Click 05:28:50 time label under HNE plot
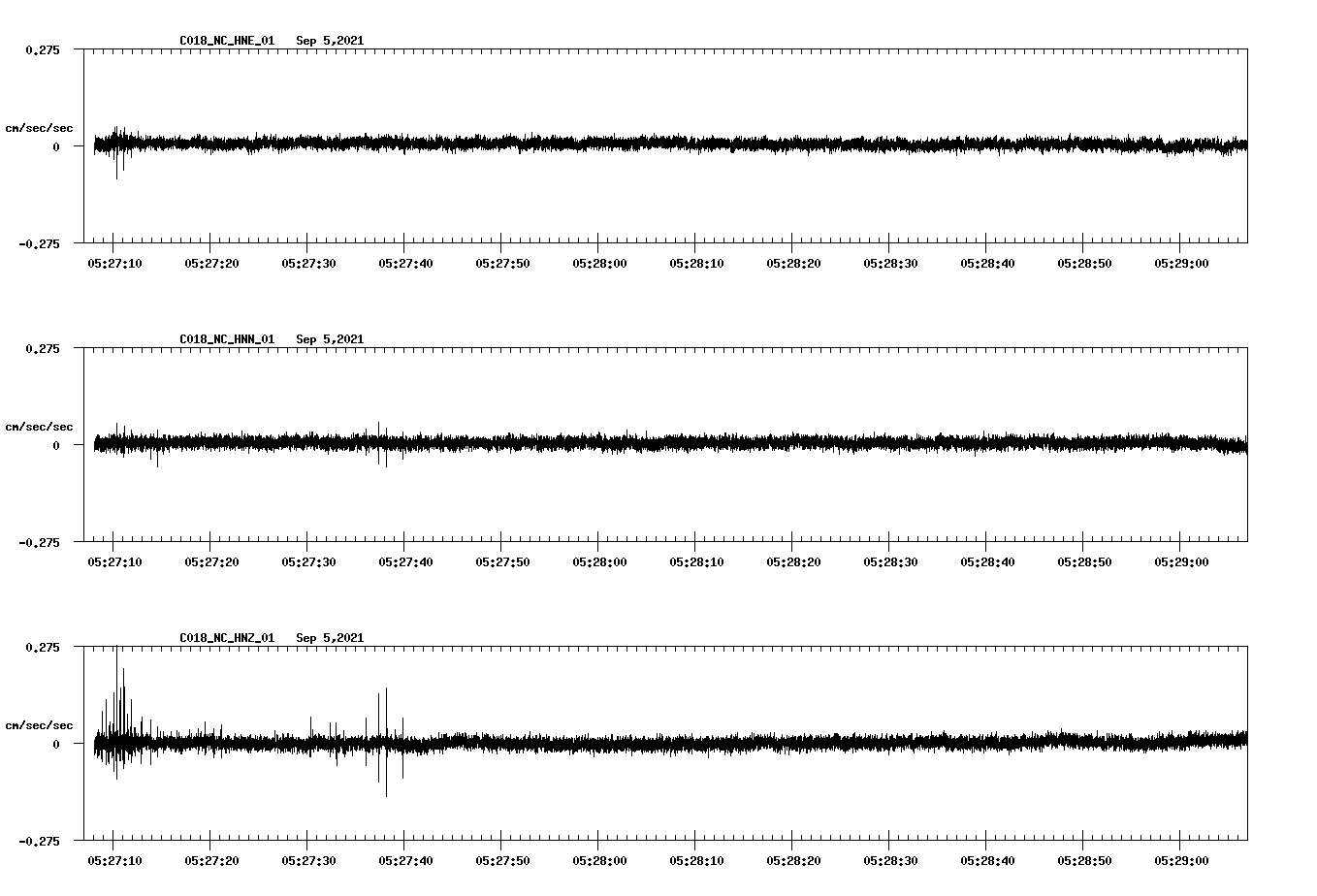Viewport: 1317px width, 896px height. [1084, 263]
